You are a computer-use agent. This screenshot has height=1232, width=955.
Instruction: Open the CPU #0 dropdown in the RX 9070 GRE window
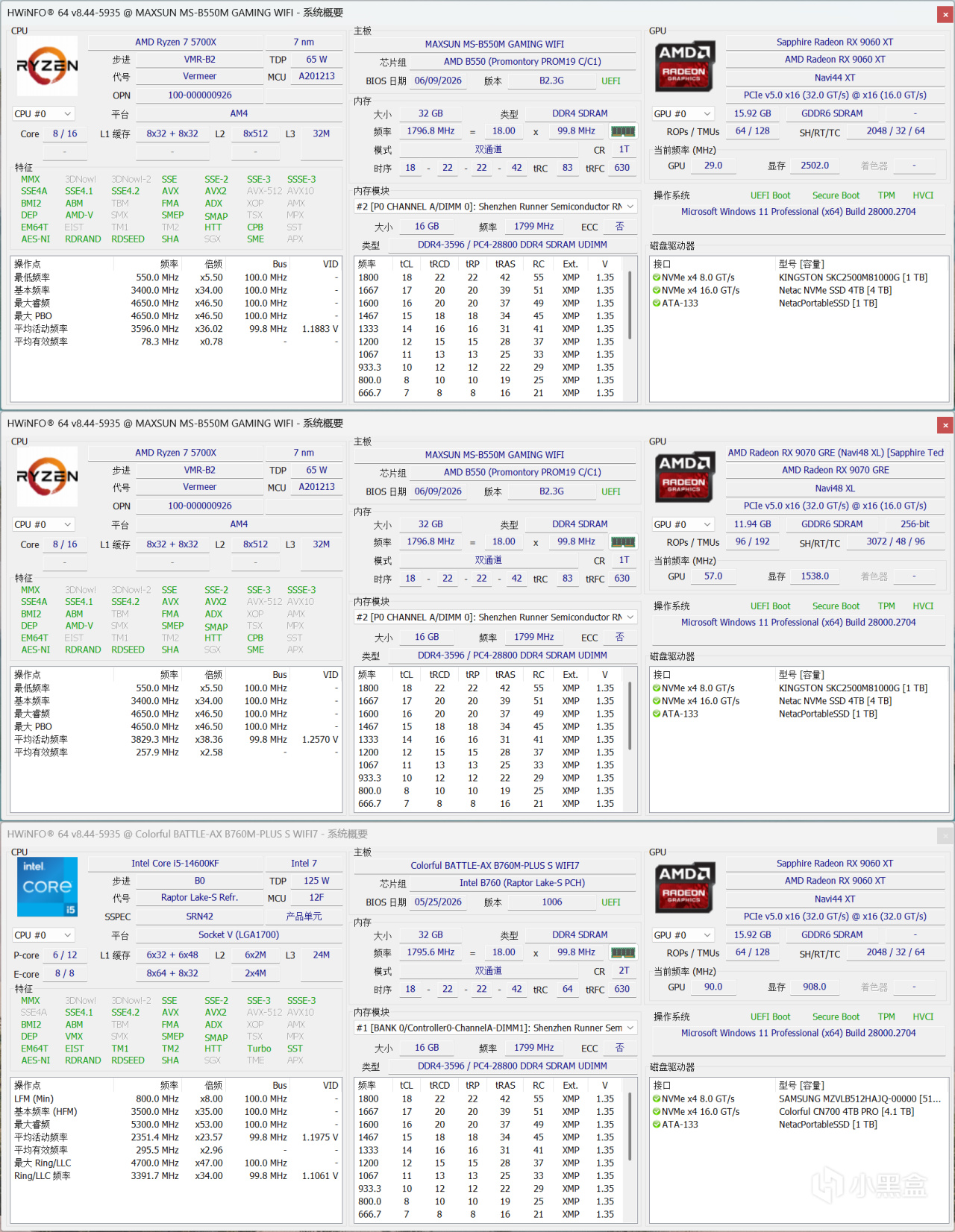click(44, 524)
